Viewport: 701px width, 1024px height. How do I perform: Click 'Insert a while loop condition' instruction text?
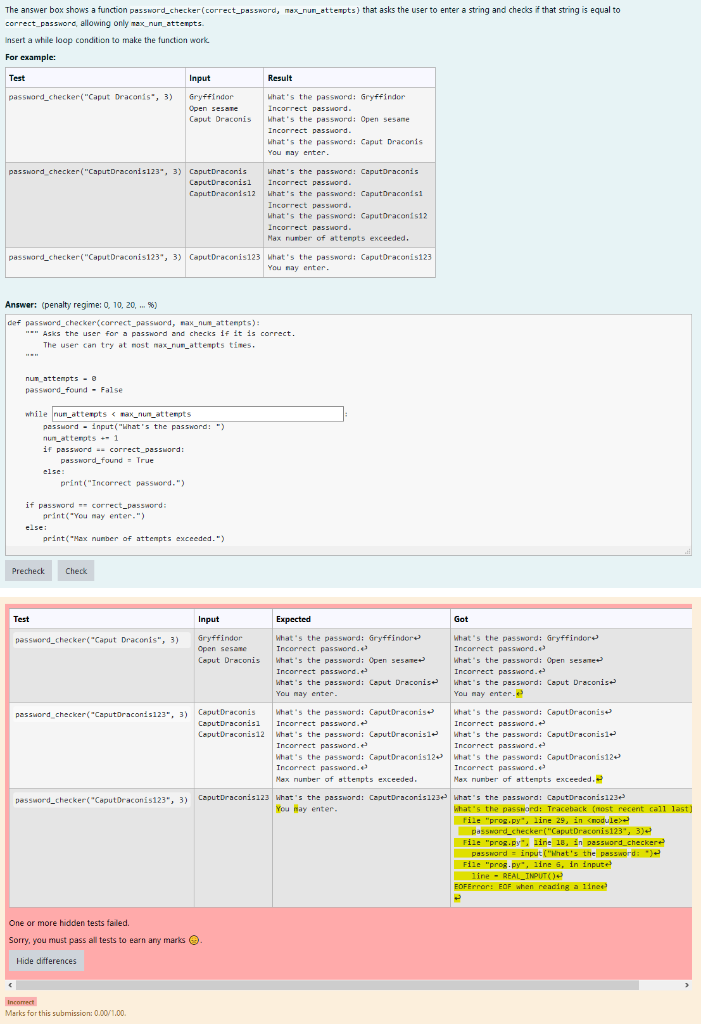pos(108,40)
